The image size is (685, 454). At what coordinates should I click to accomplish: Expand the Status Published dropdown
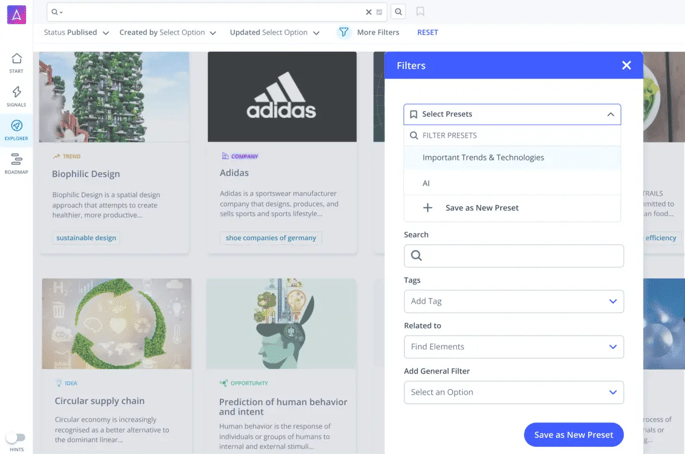coord(76,32)
